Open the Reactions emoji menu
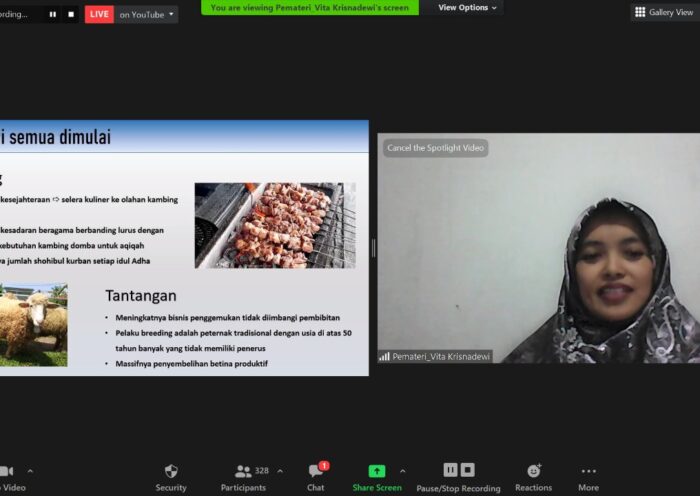Screen dimensions: 700x496 [533, 476]
